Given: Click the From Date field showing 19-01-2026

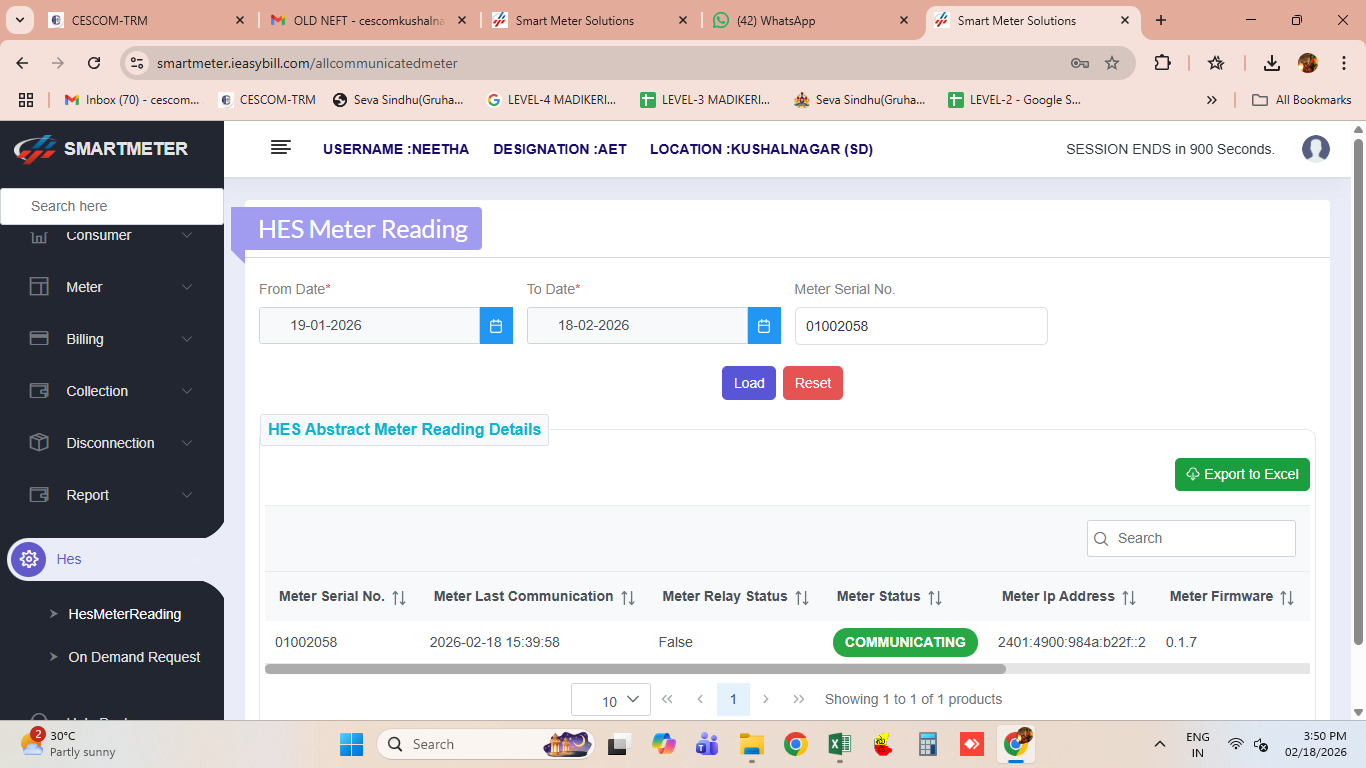Looking at the screenshot, I should (x=369, y=326).
